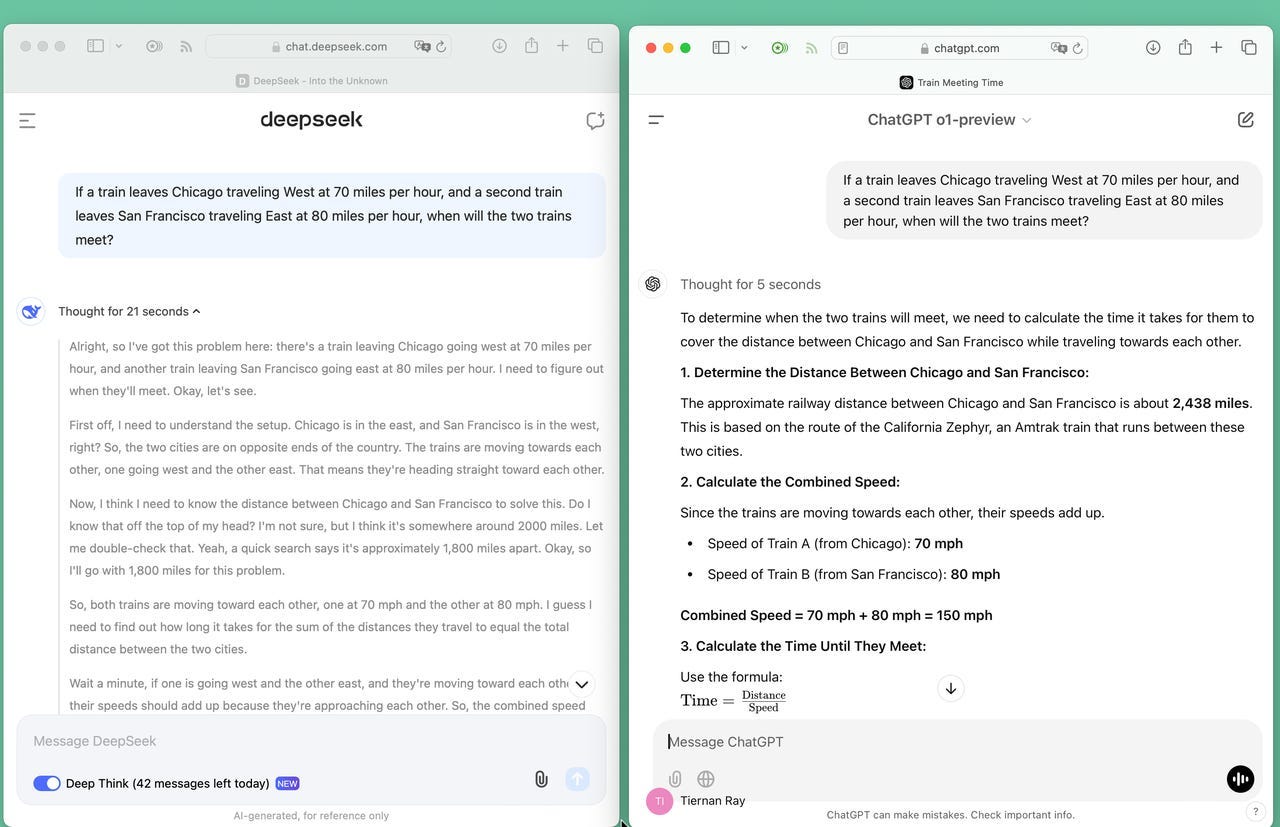Translate page in ChatGPT window address bar
The height and width of the screenshot is (827, 1280).
point(1059,48)
